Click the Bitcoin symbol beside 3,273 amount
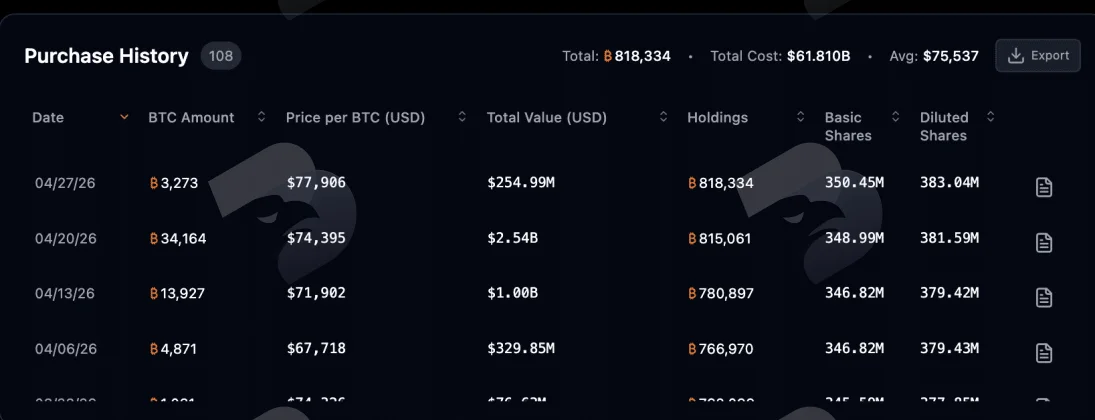 (154, 183)
